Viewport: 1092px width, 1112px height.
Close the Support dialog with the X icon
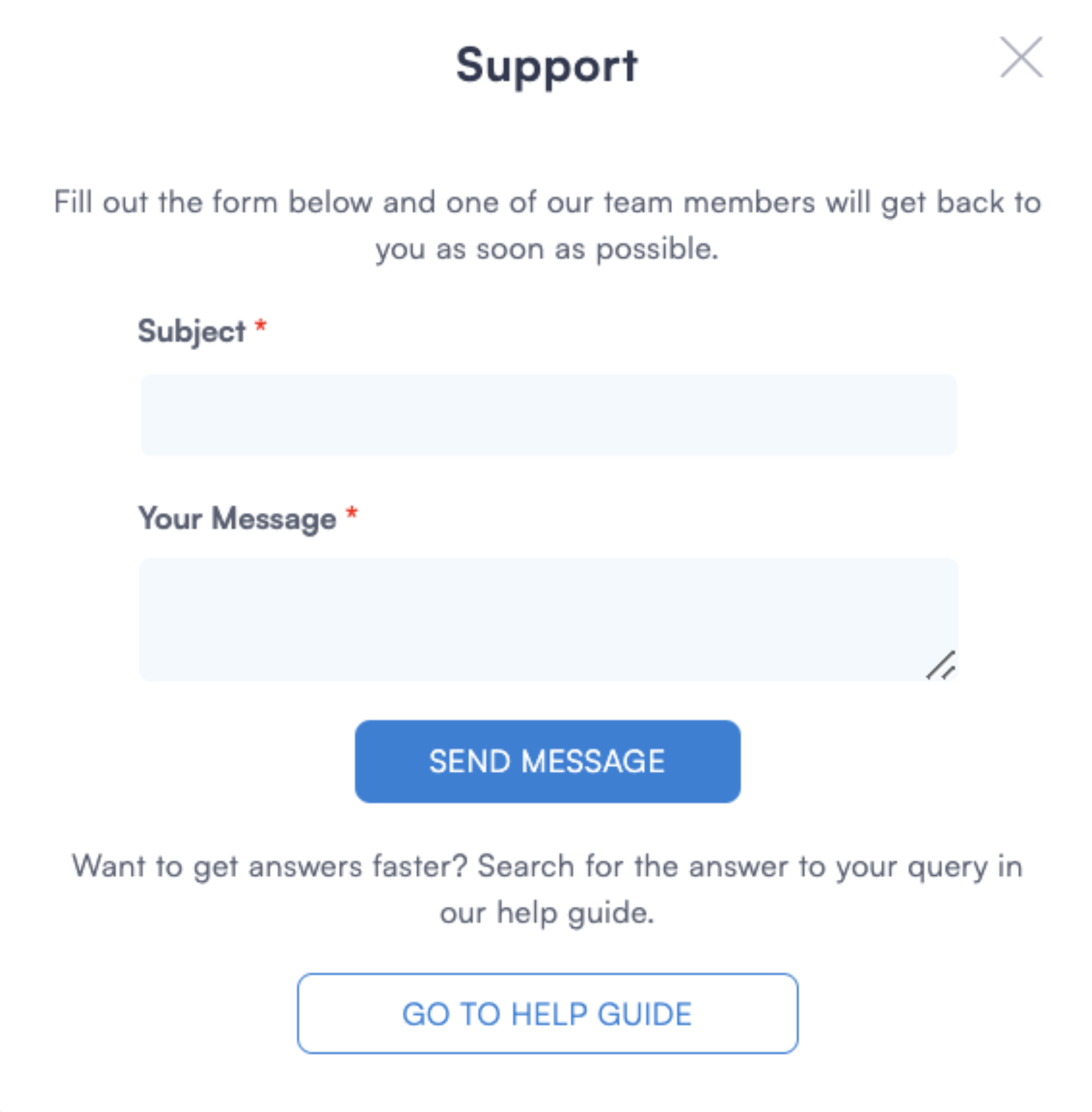[x=1021, y=58]
